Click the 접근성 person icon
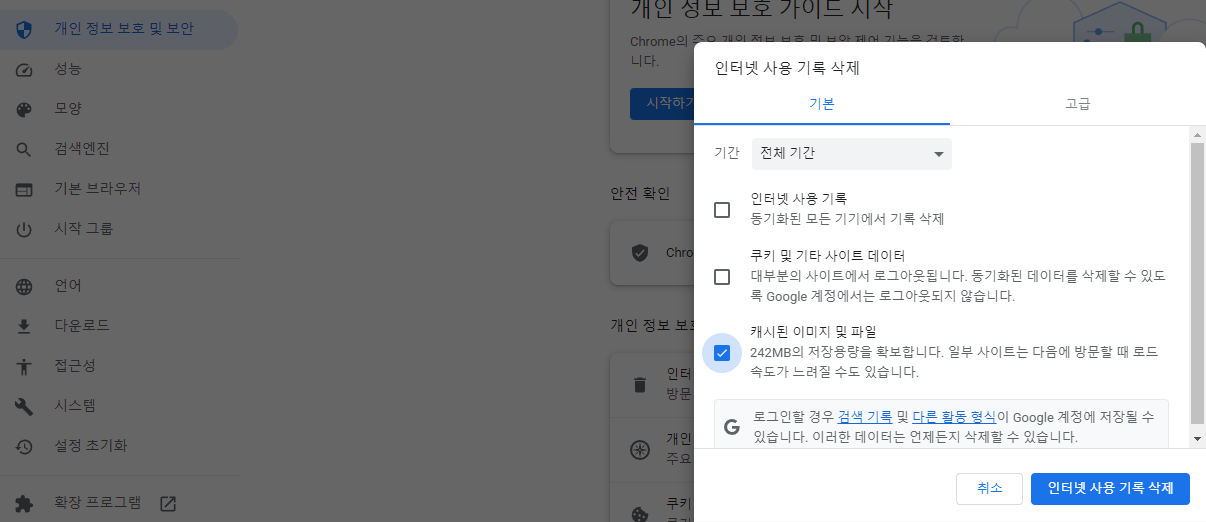1206x522 pixels. [25, 366]
